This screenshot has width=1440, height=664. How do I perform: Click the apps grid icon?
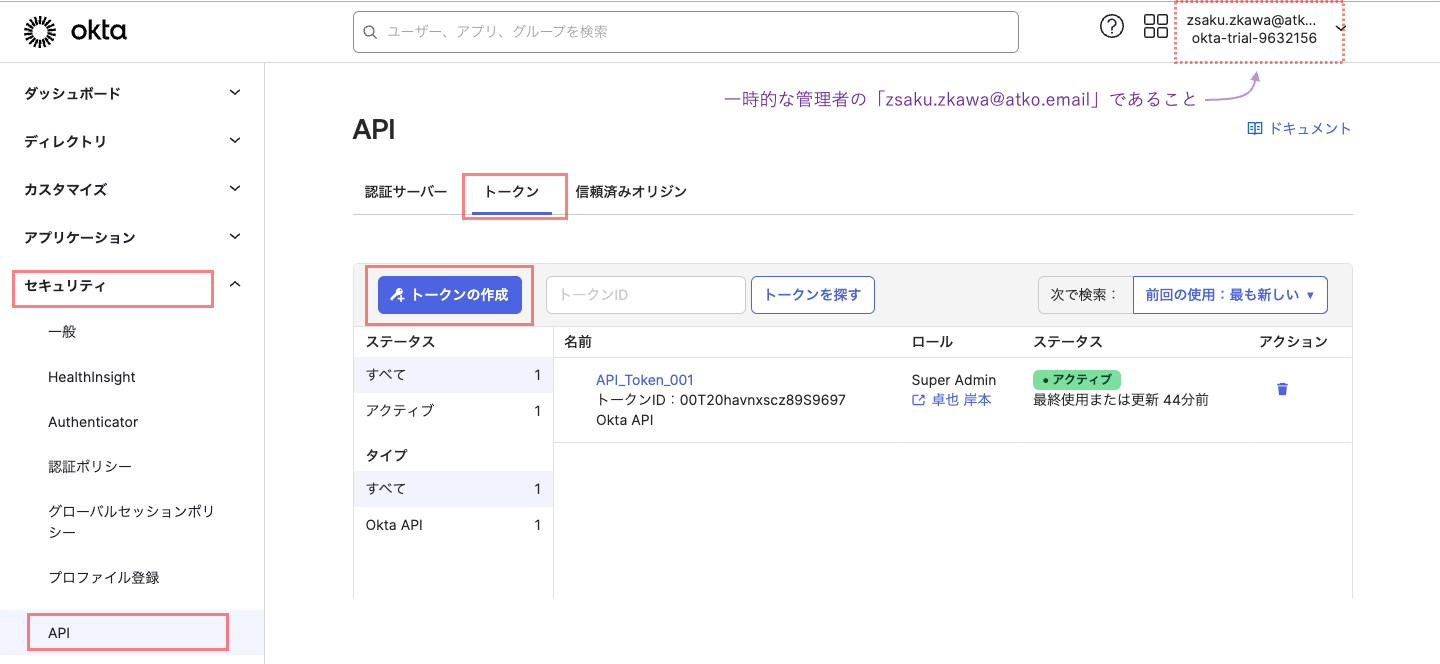[x=1155, y=26]
